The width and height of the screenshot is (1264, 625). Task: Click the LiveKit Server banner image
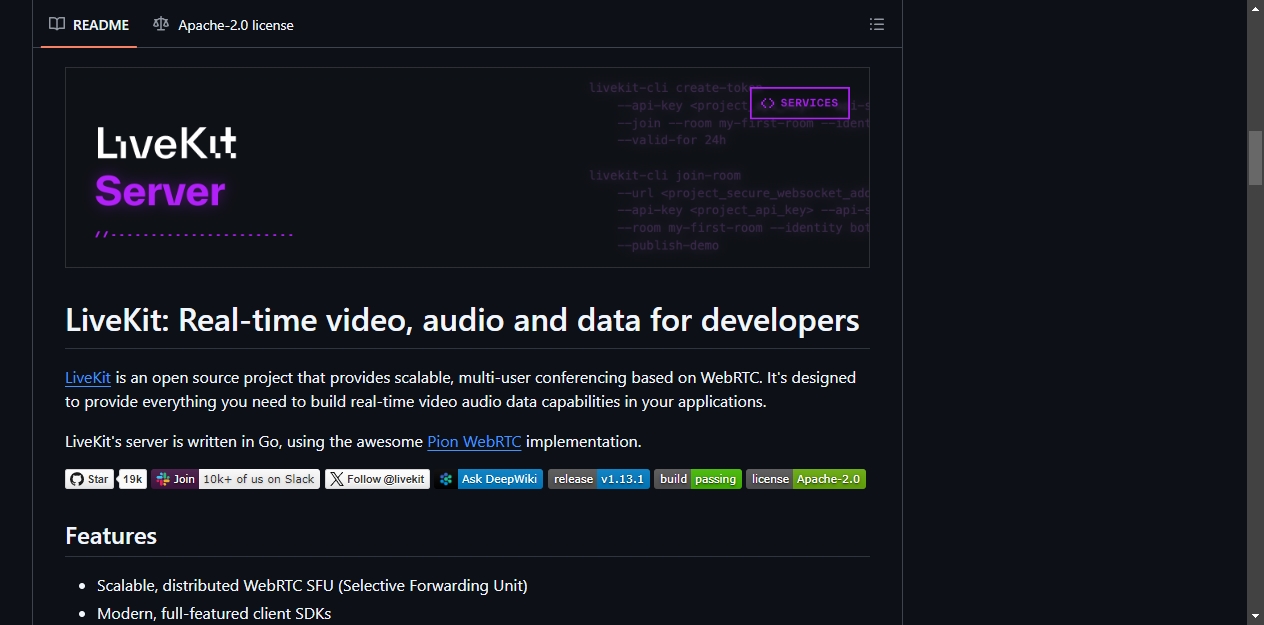(x=467, y=167)
